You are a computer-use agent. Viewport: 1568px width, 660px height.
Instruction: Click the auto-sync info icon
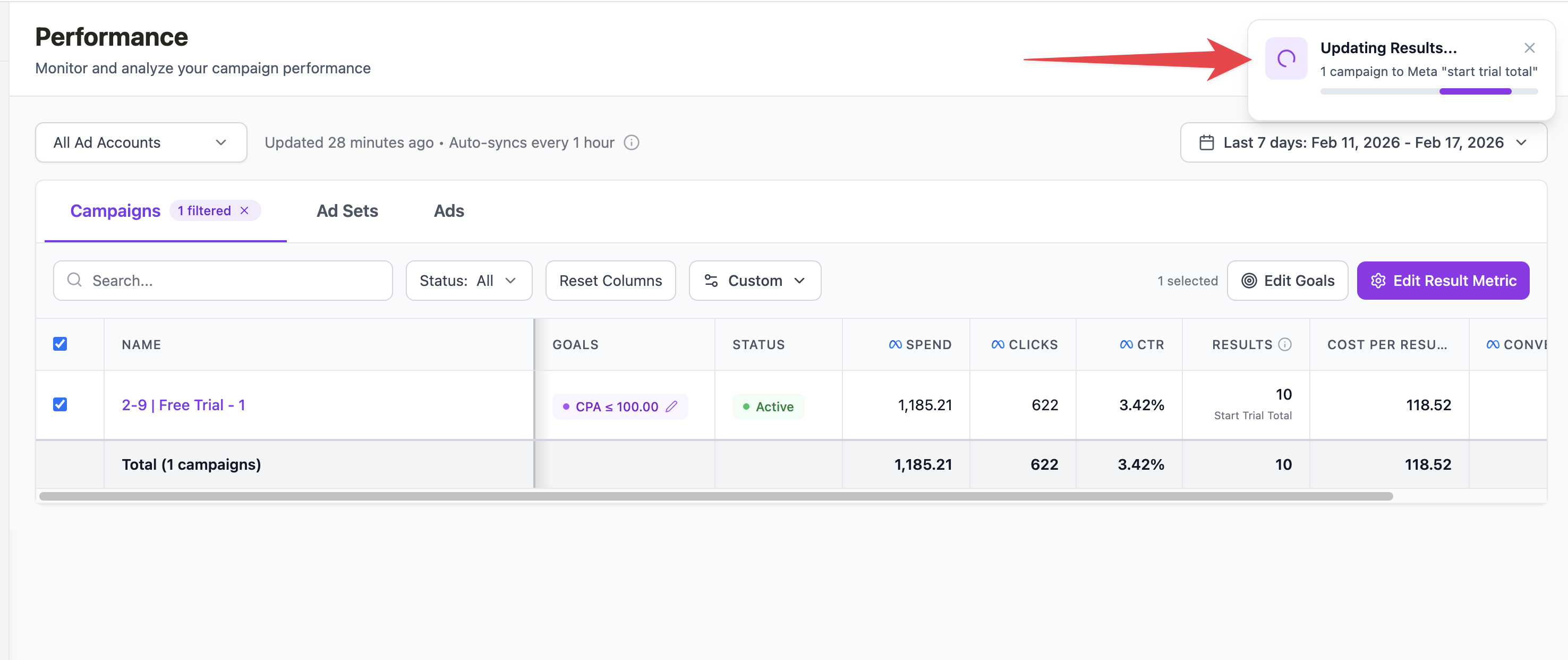point(631,142)
